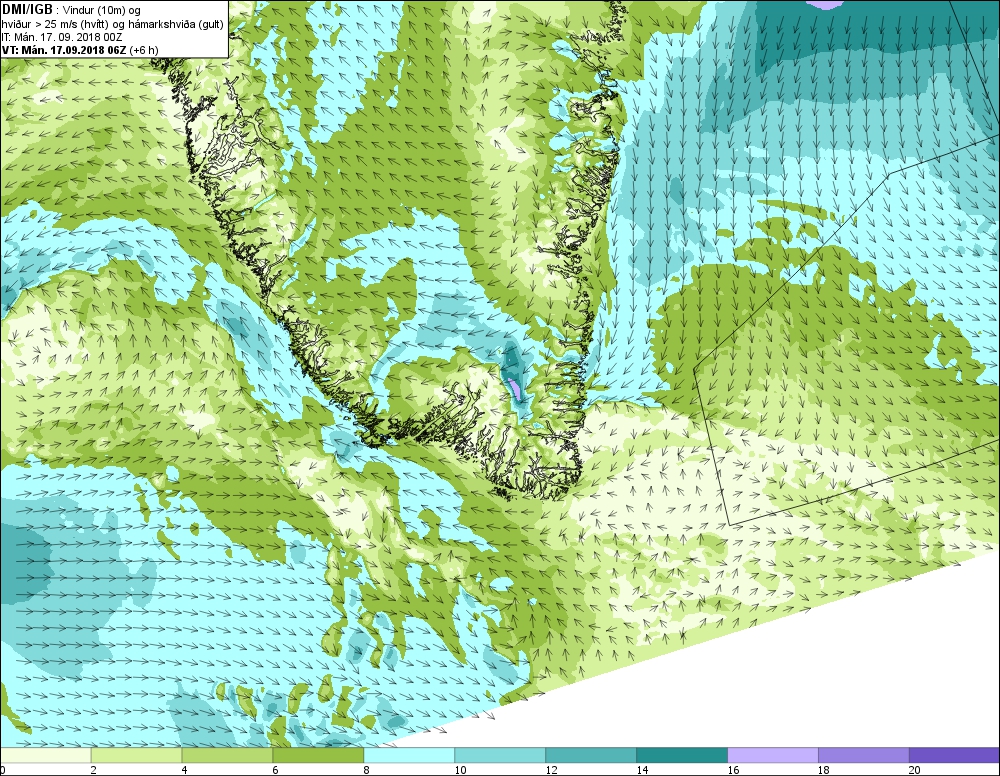Pick the 4–6 m/s green legend swatch
This screenshot has width=1000, height=776.
point(228,755)
